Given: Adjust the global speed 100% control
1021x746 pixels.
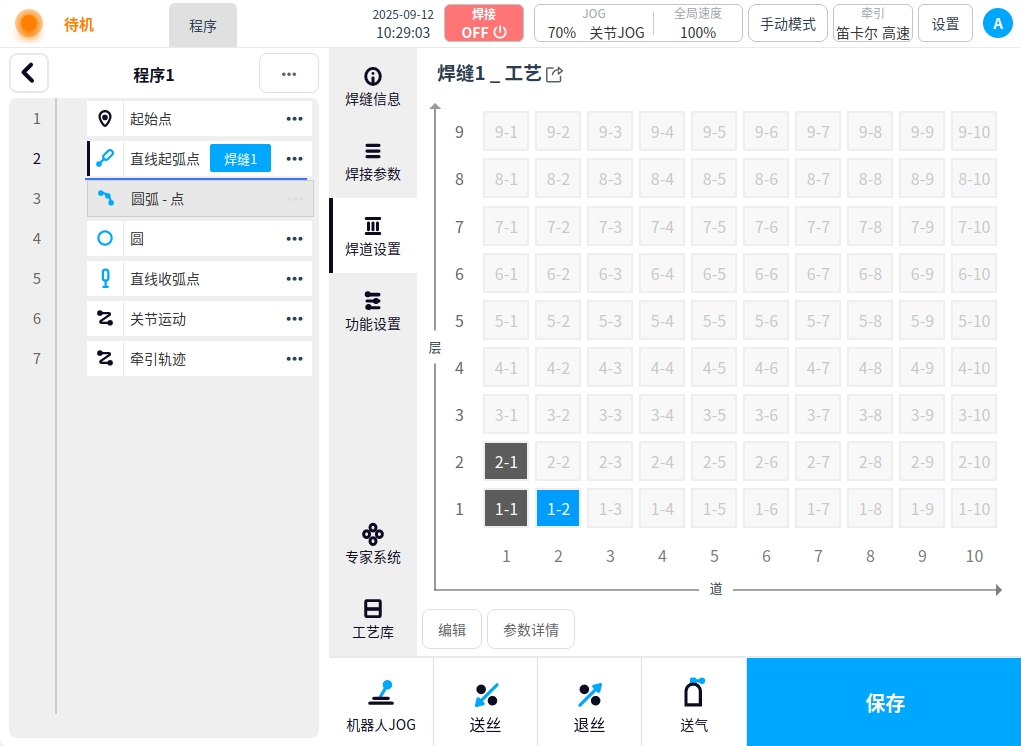Looking at the screenshot, I should pyautogui.click(x=697, y=24).
